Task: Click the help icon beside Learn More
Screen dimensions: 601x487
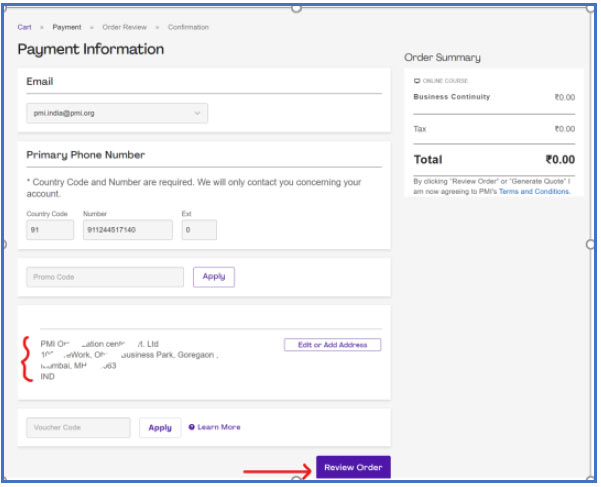Action: tap(192, 427)
